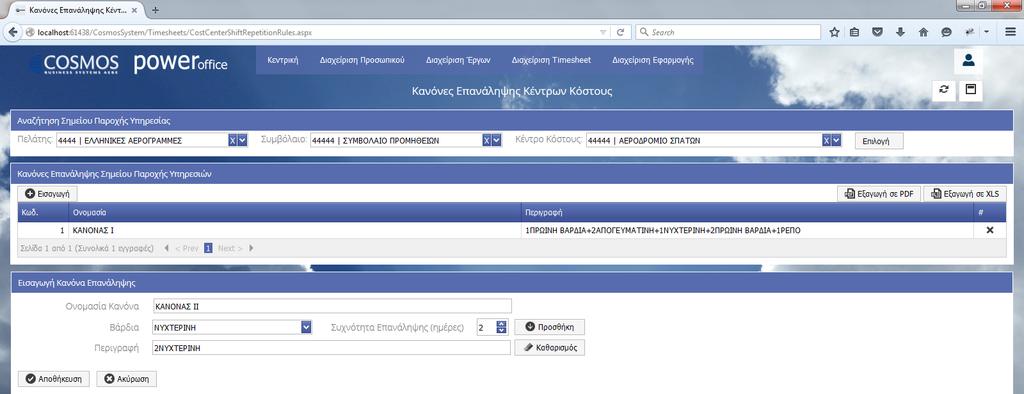Image resolution: width=1024 pixels, height=394 pixels.
Task: Open the chat bubble toolbar icon
Action: 946,32
